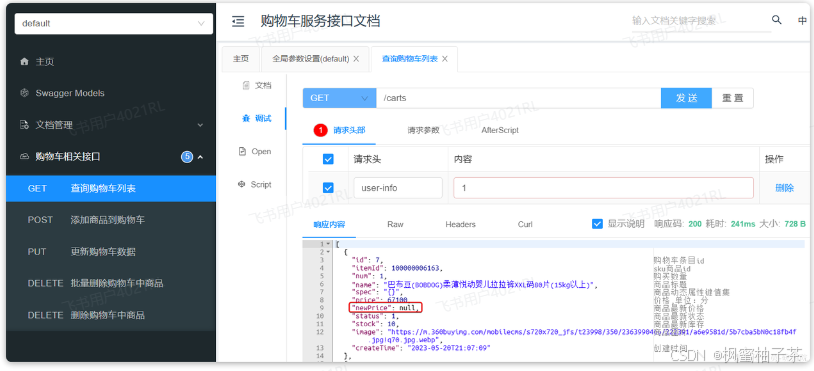
Task: Select GET 查询购物车列表 in sidebar
Action: click(x=111, y=188)
